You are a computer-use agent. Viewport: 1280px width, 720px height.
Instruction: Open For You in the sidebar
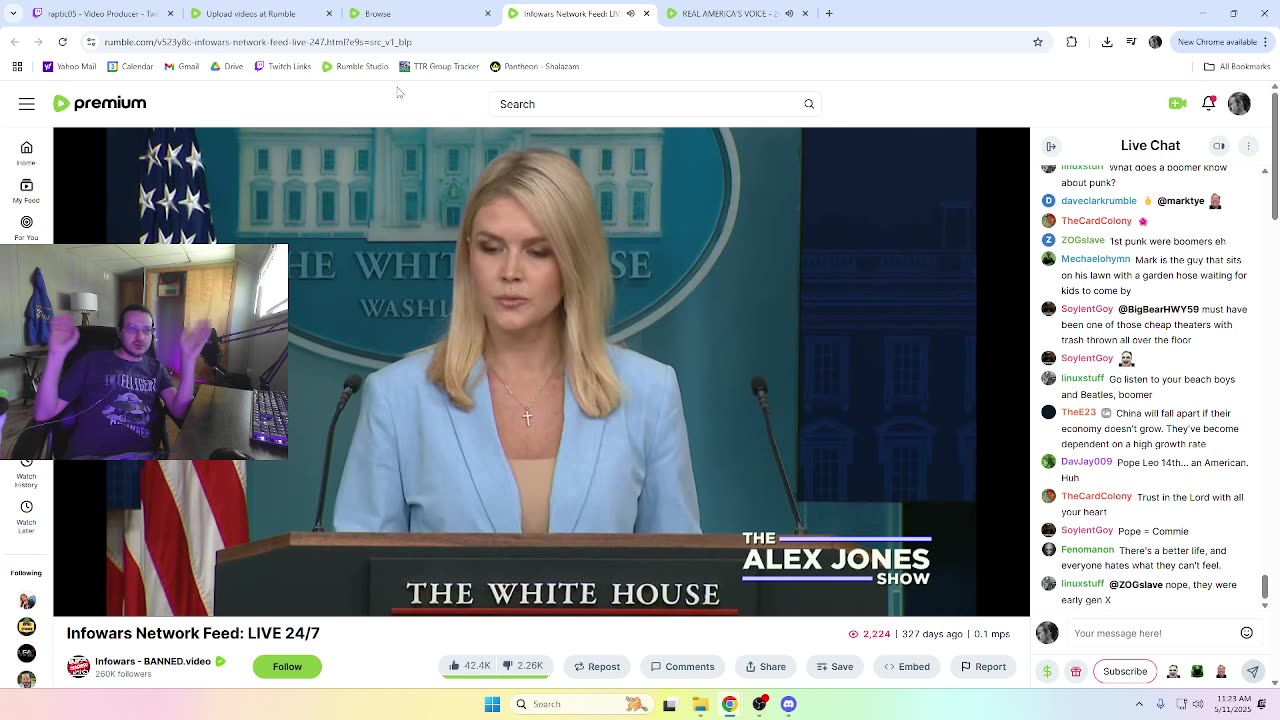(26, 228)
